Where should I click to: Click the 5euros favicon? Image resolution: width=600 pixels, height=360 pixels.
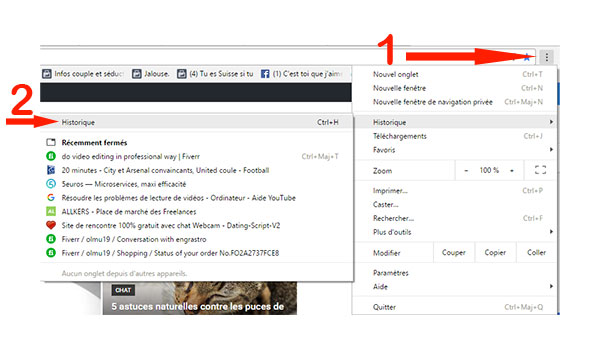[x=51, y=184]
